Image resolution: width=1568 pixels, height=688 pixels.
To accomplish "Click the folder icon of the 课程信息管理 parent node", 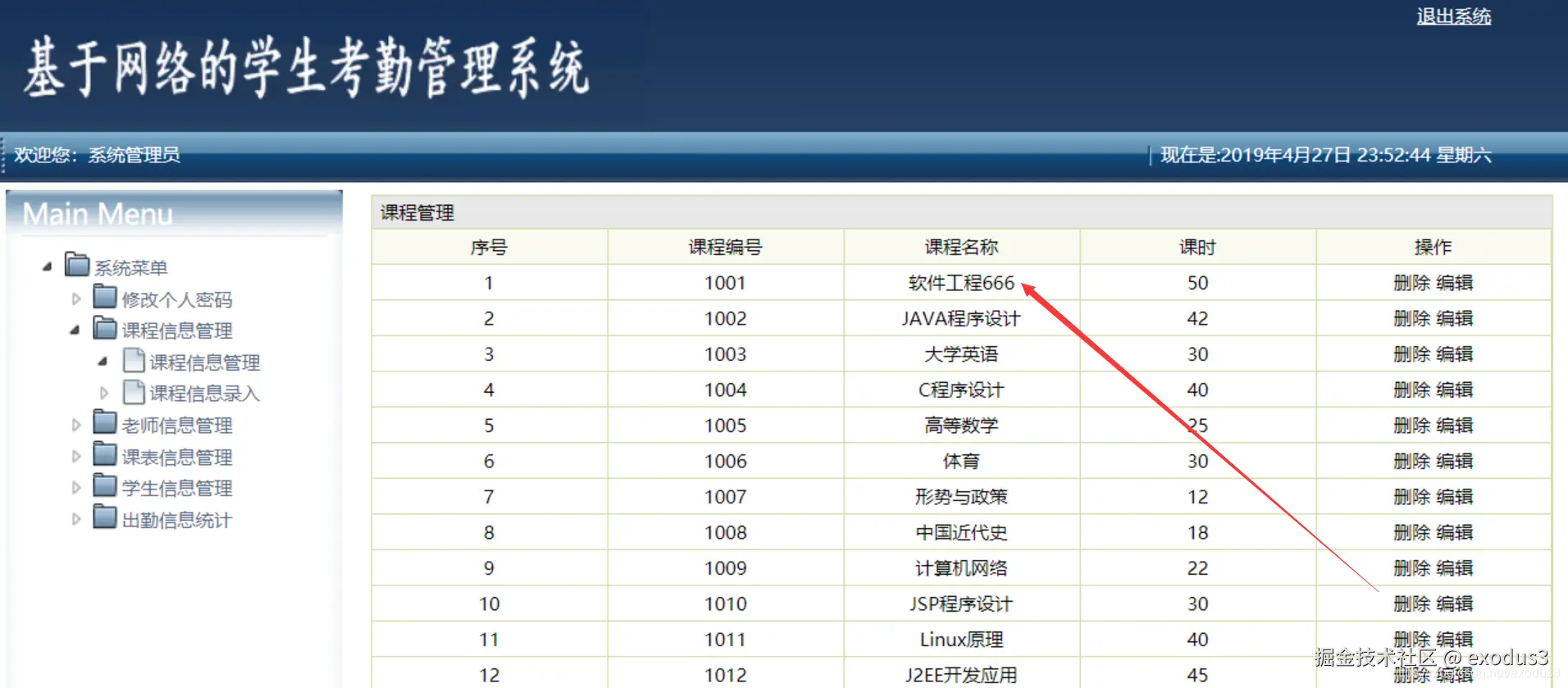I will tap(105, 328).
